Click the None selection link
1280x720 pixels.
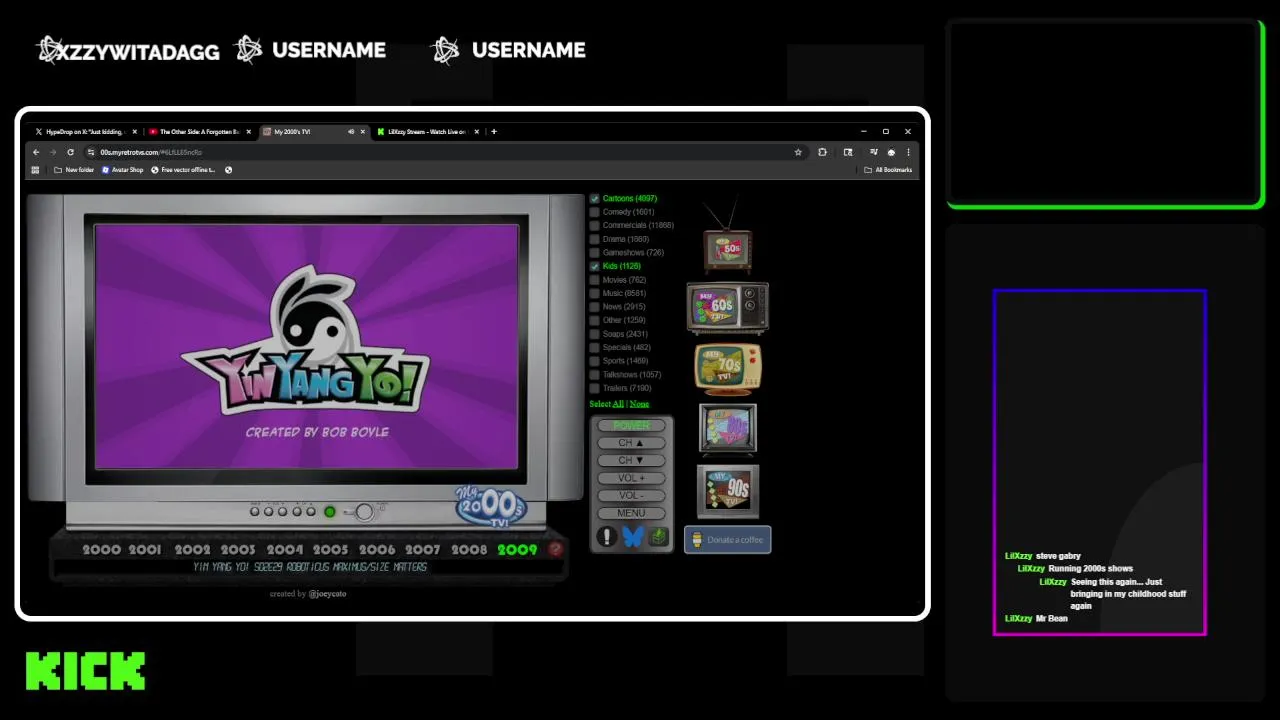coord(639,404)
